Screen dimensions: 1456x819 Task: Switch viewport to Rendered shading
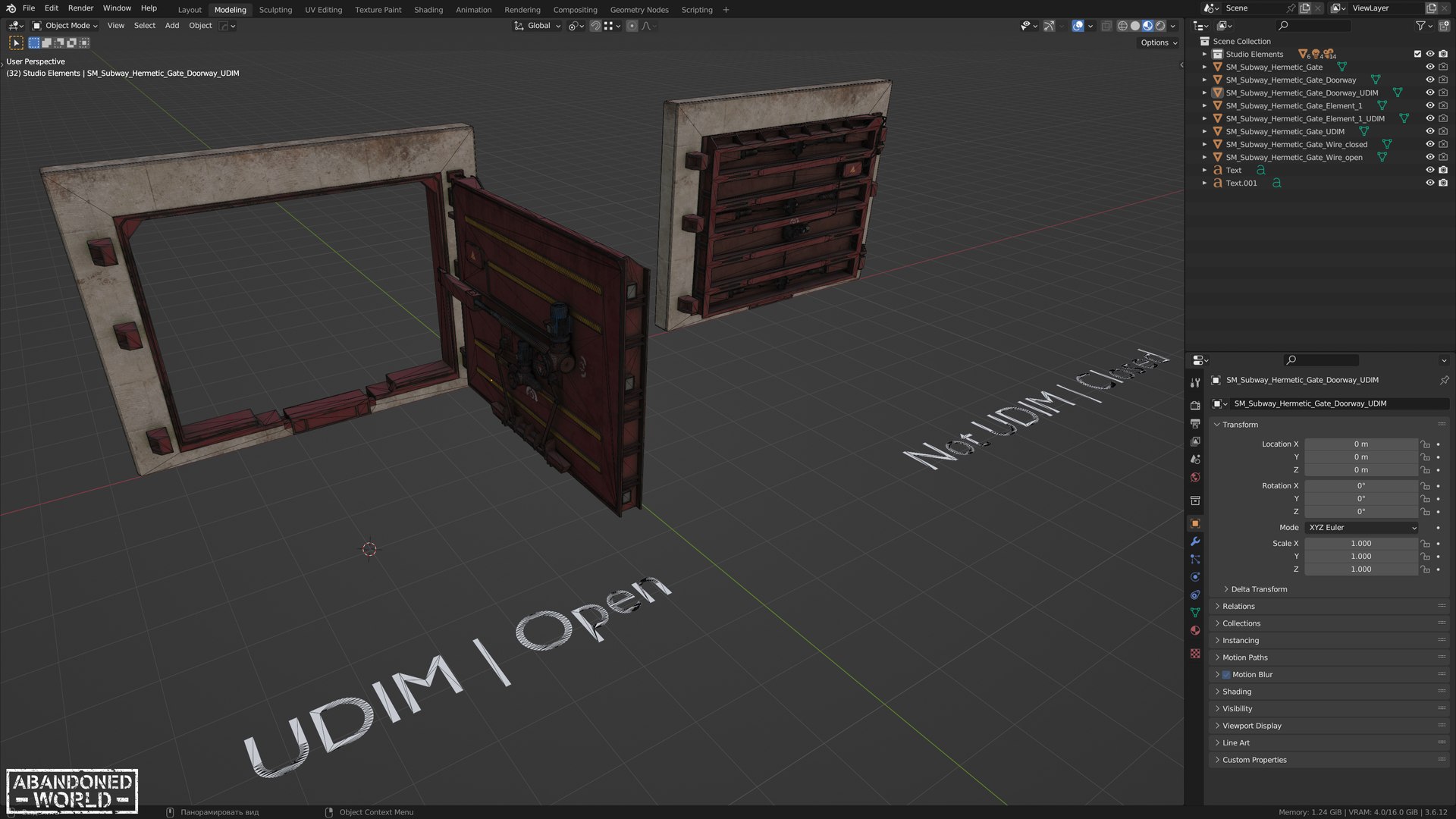1160,26
